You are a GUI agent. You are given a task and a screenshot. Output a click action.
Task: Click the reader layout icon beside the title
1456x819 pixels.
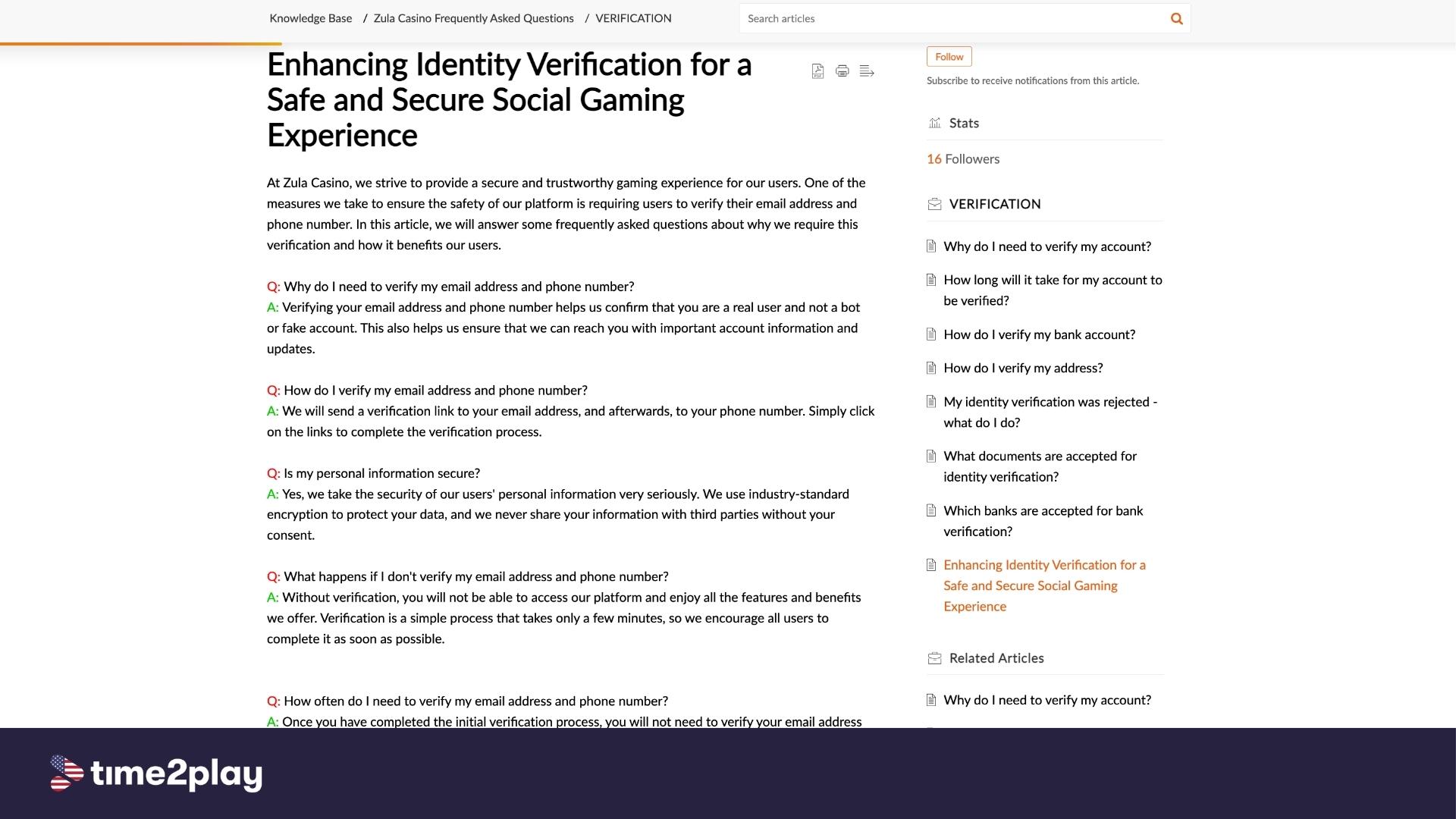click(867, 71)
